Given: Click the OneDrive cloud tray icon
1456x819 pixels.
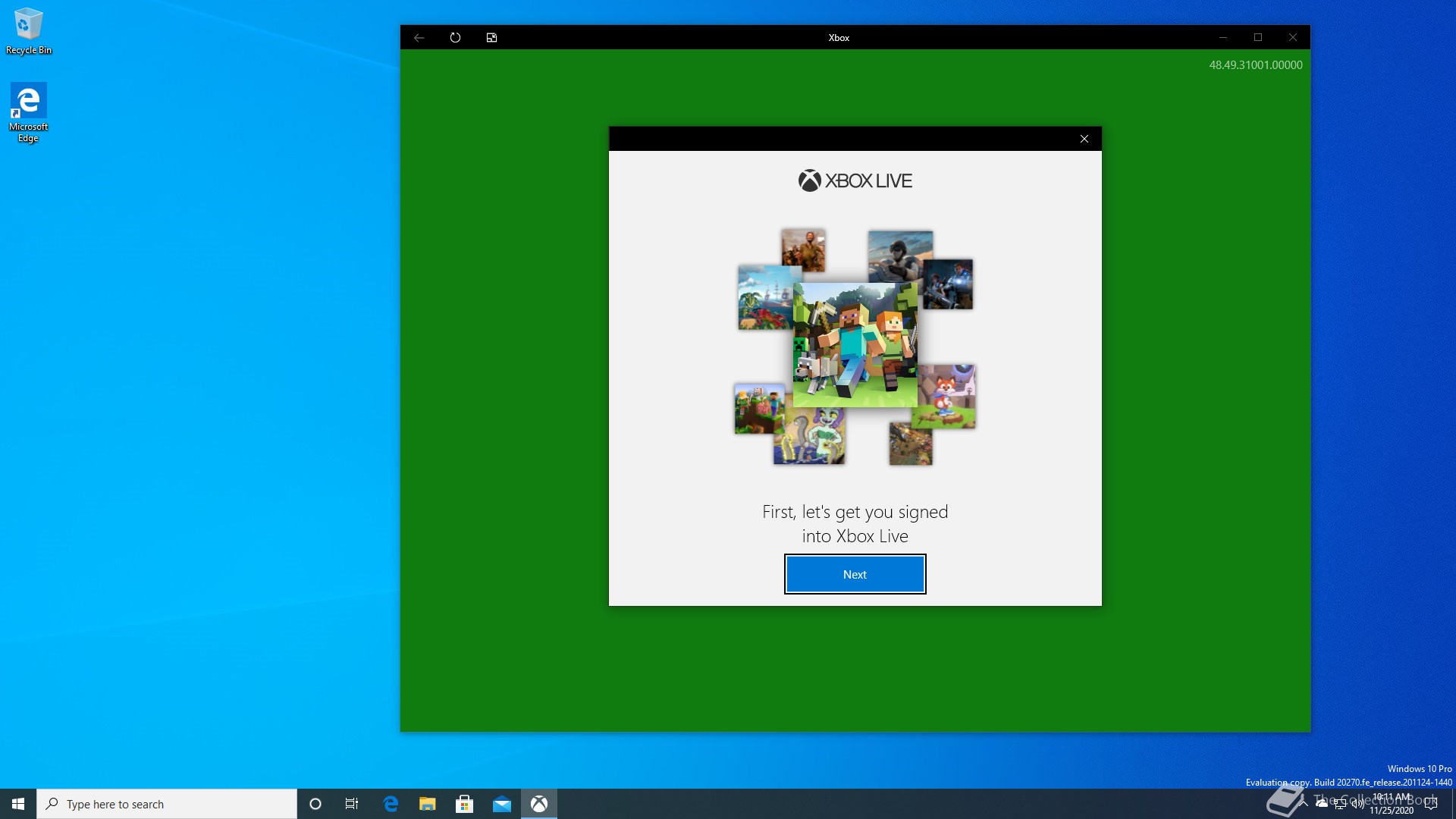Looking at the screenshot, I should pos(1322,803).
